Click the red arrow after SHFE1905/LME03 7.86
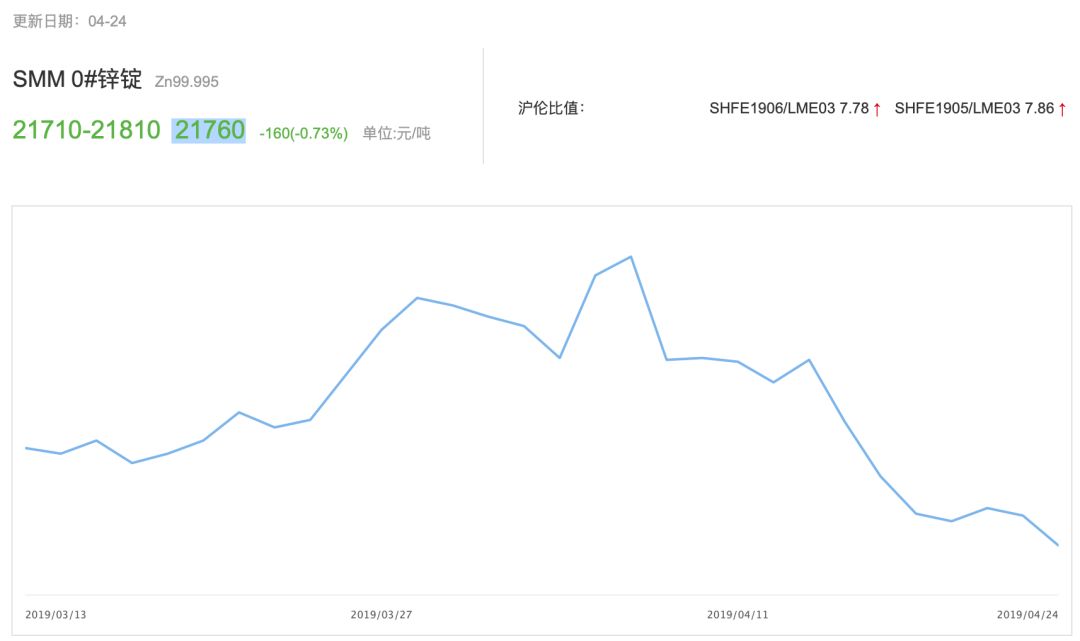The height and width of the screenshot is (641, 1080). point(1062,109)
